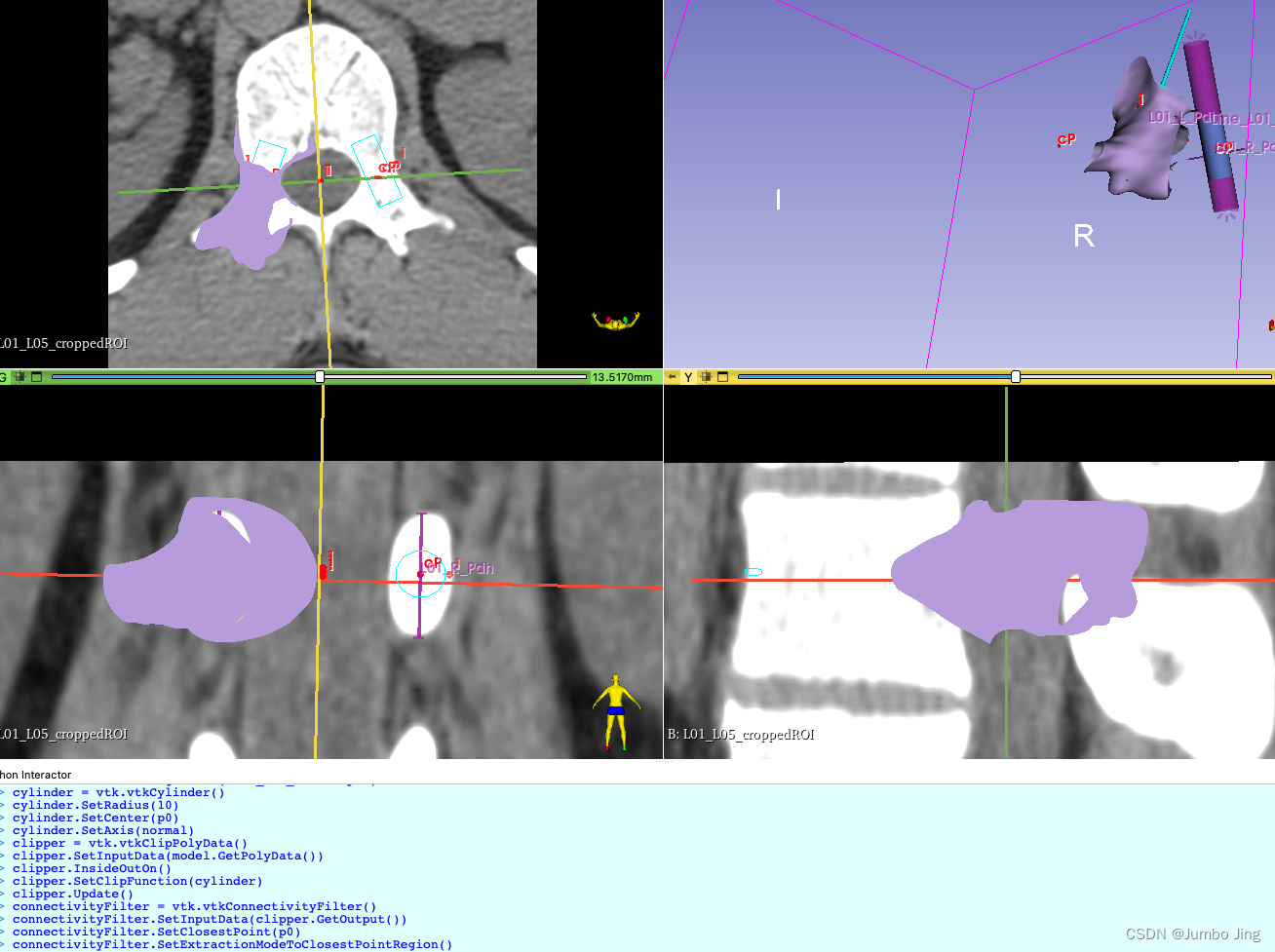
Task: Click the L01_L05_croppedROI label in axial view
Action: point(63,343)
